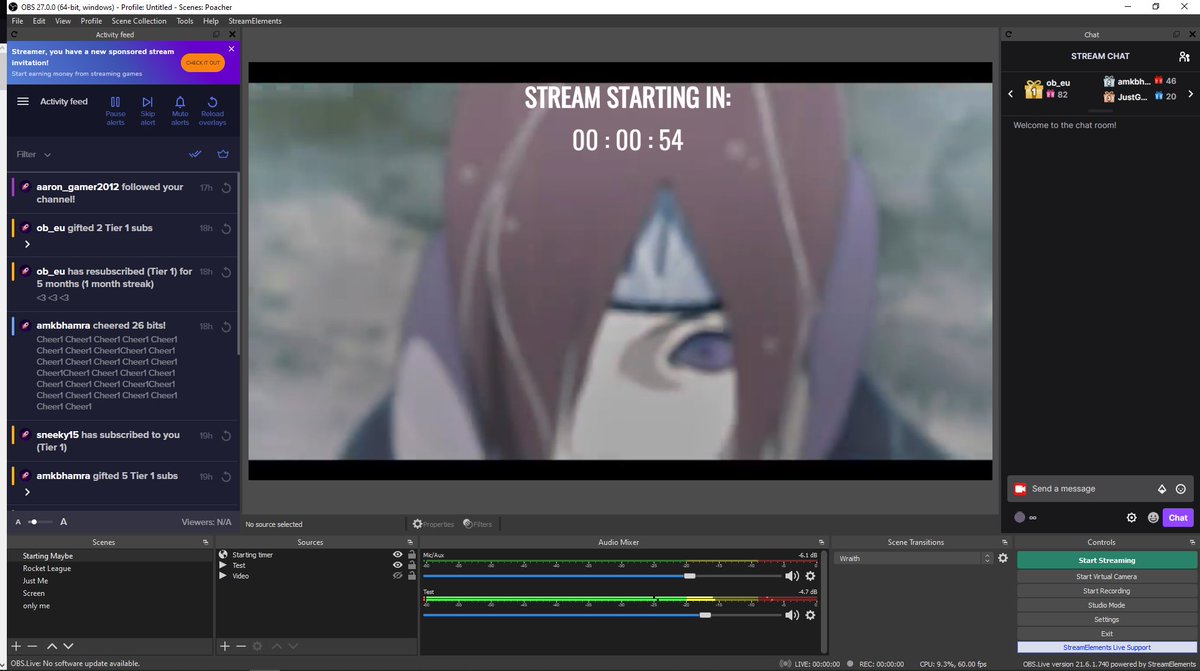
Task: Open the File menu
Action: [x=17, y=20]
